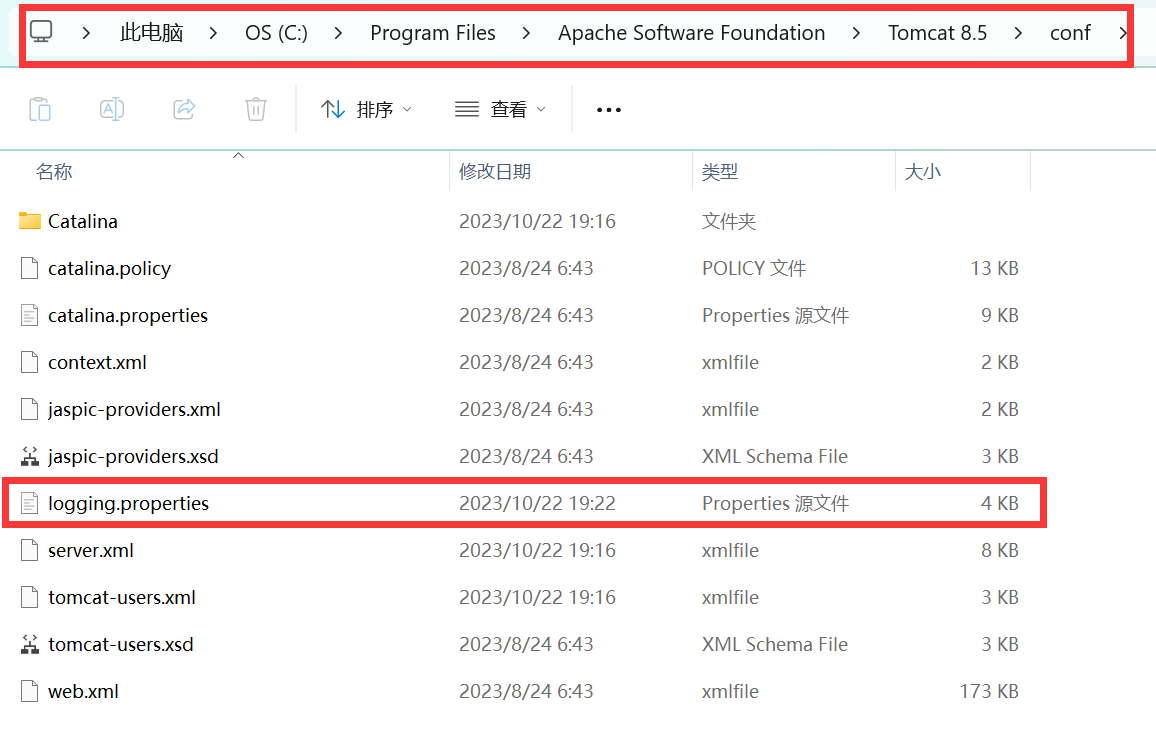The width and height of the screenshot is (1156, 741).
Task: Select the catalina.policy file name
Action: [x=109, y=268]
